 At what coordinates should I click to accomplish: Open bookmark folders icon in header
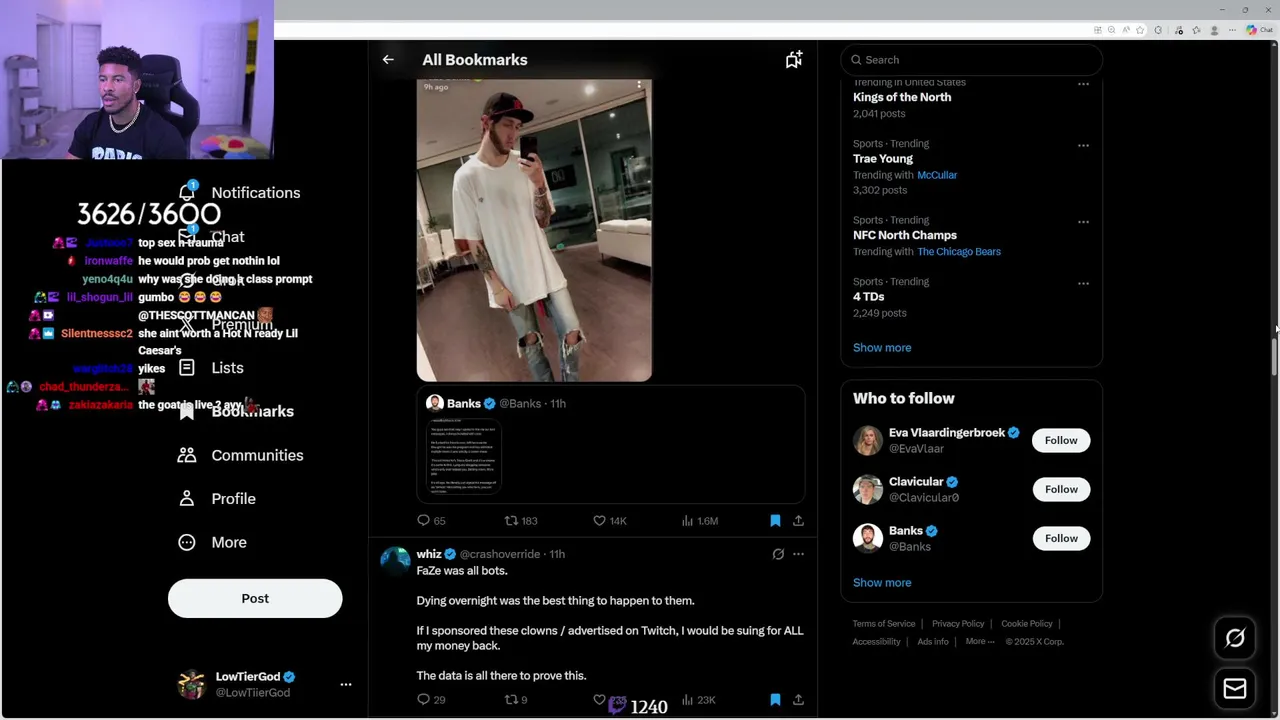point(793,60)
